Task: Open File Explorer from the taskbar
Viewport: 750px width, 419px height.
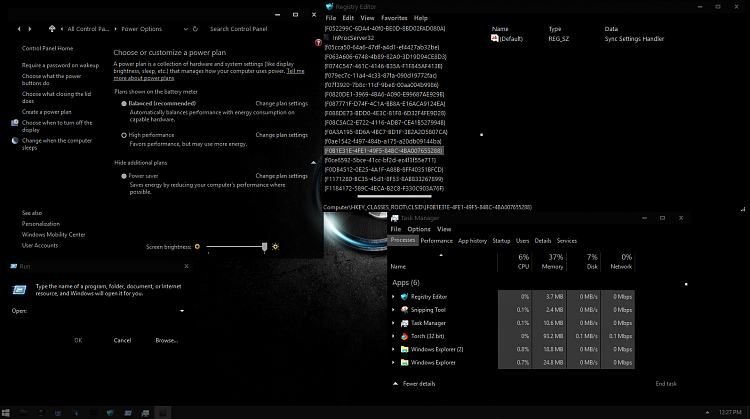Action: [x=23, y=413]
